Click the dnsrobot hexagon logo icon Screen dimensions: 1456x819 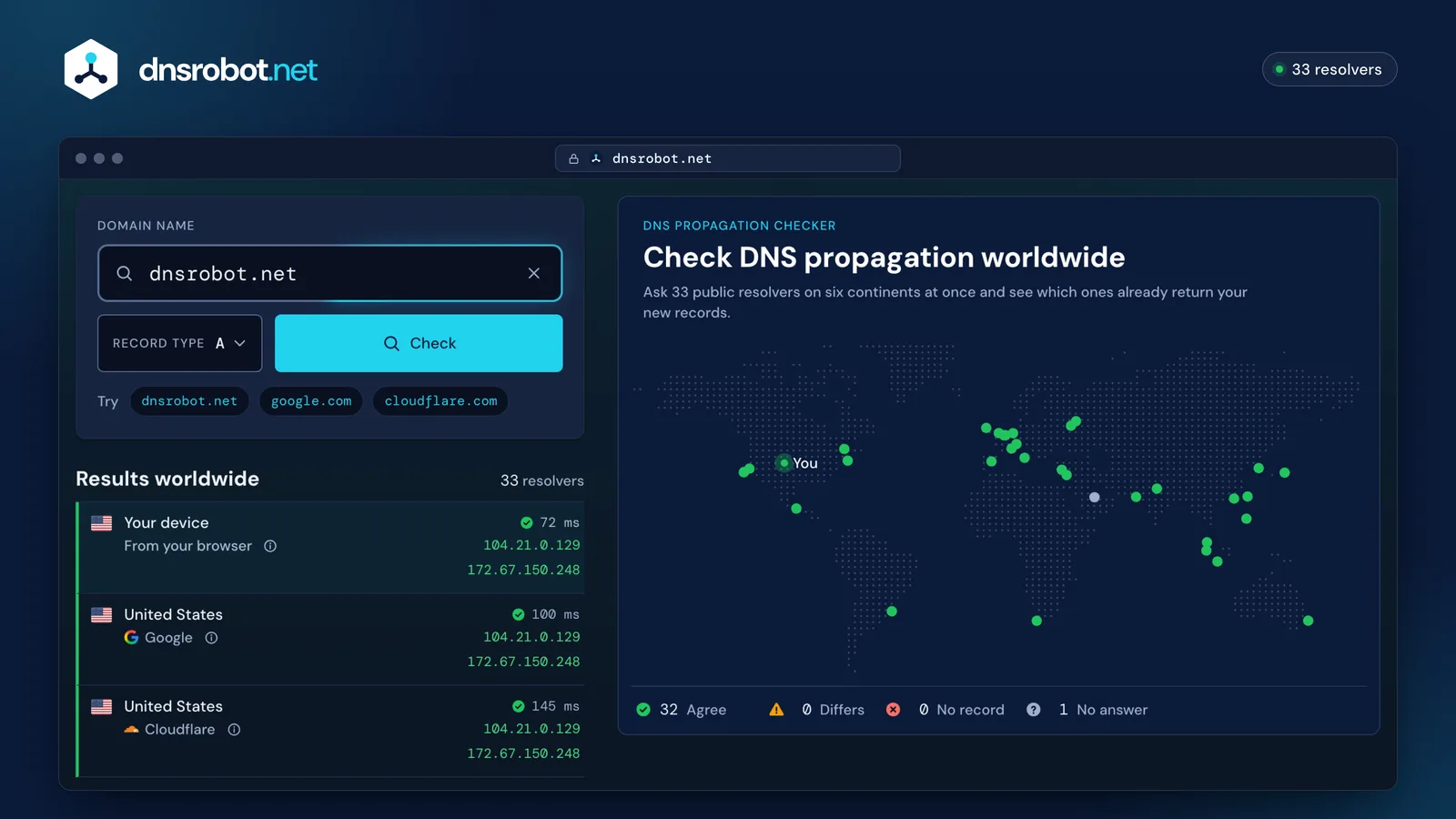pyautogui.click(x=91, y=69)
